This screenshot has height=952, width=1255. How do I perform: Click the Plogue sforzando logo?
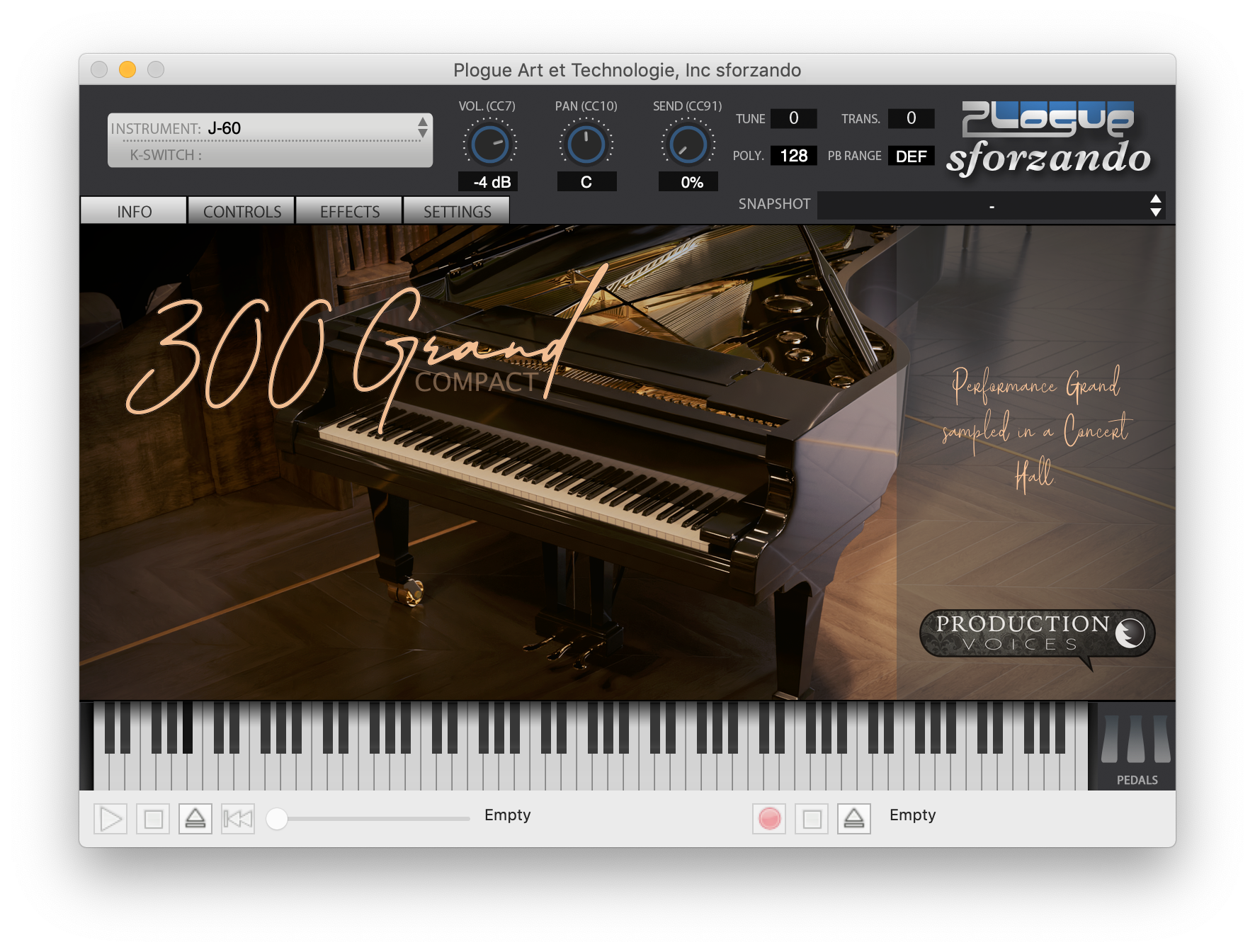tap(1049, 138)
